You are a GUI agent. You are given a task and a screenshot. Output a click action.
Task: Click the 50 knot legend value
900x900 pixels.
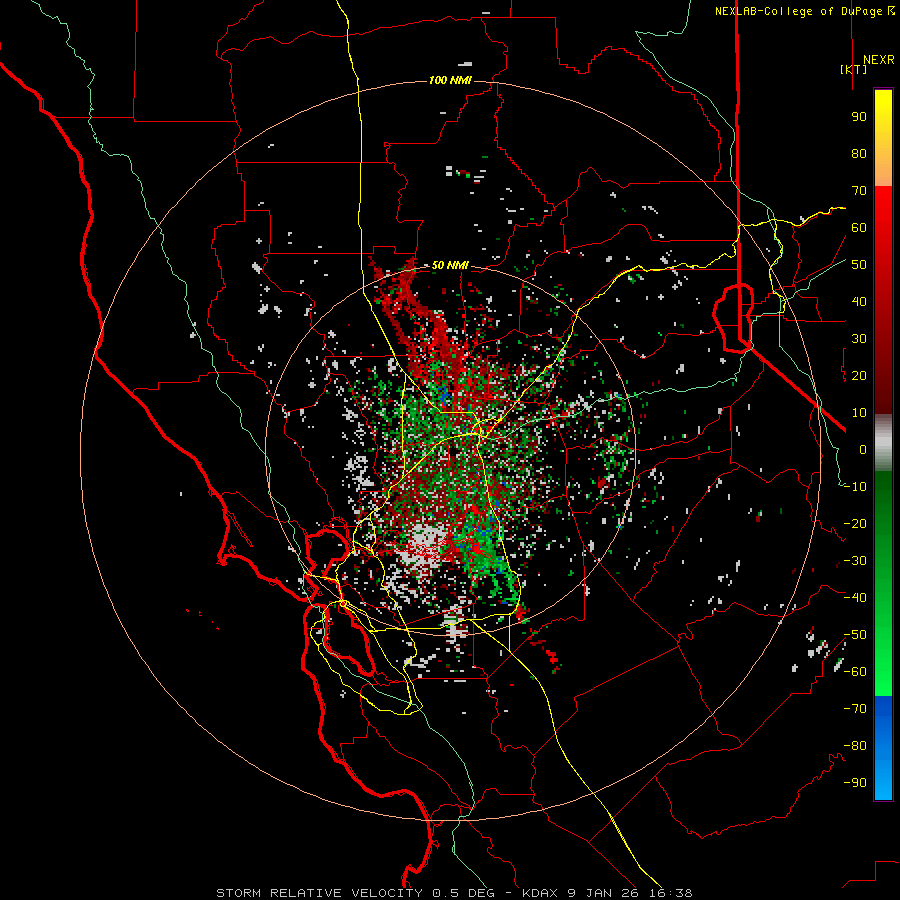[x=859, y=265]
